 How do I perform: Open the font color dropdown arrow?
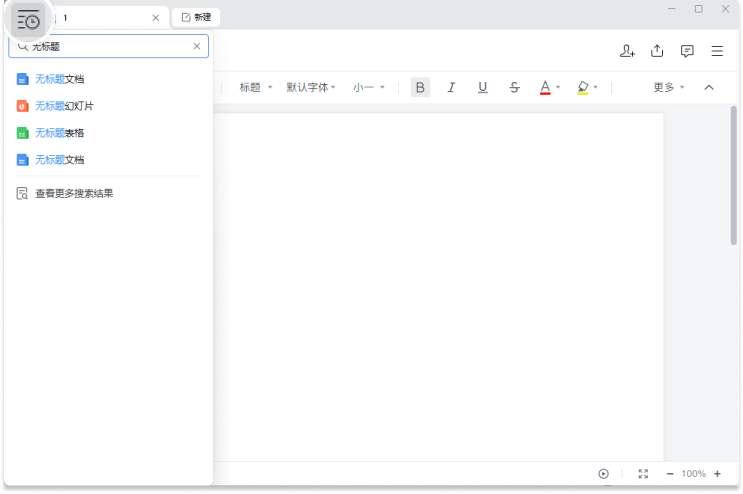pyautogui.click(x=558, y=87)
